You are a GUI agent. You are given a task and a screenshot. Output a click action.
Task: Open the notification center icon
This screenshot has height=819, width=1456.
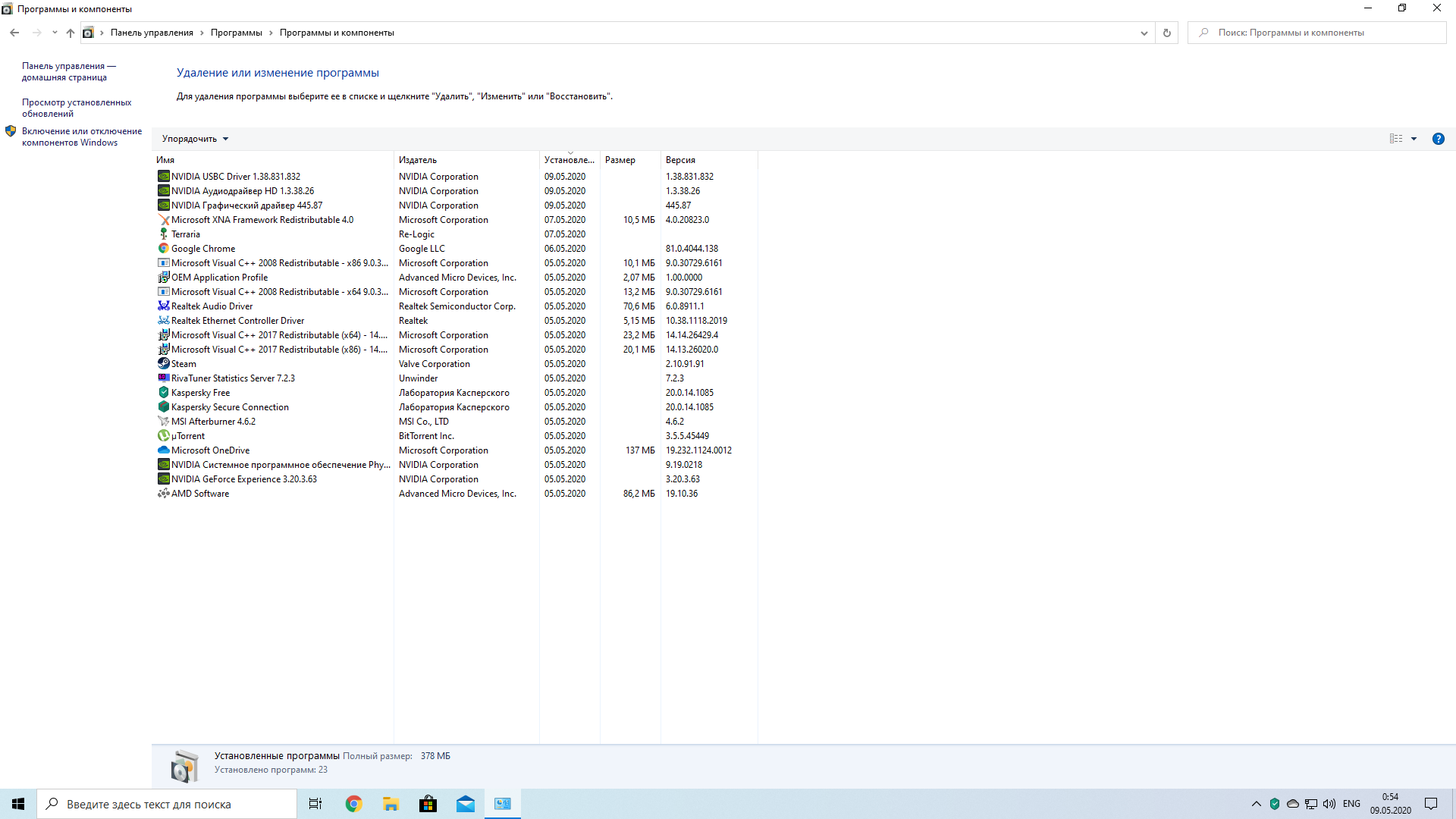coord(1431,804)
